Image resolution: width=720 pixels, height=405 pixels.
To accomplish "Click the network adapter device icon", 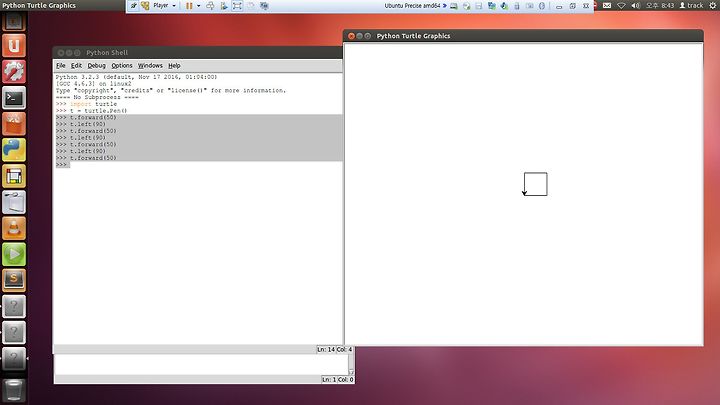I will [492, 6].
